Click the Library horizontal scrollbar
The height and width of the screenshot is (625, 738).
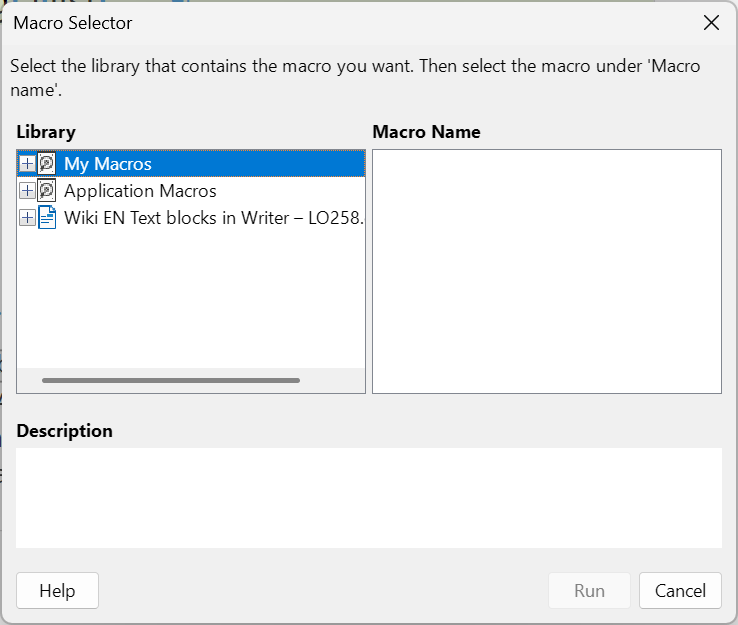171,380
